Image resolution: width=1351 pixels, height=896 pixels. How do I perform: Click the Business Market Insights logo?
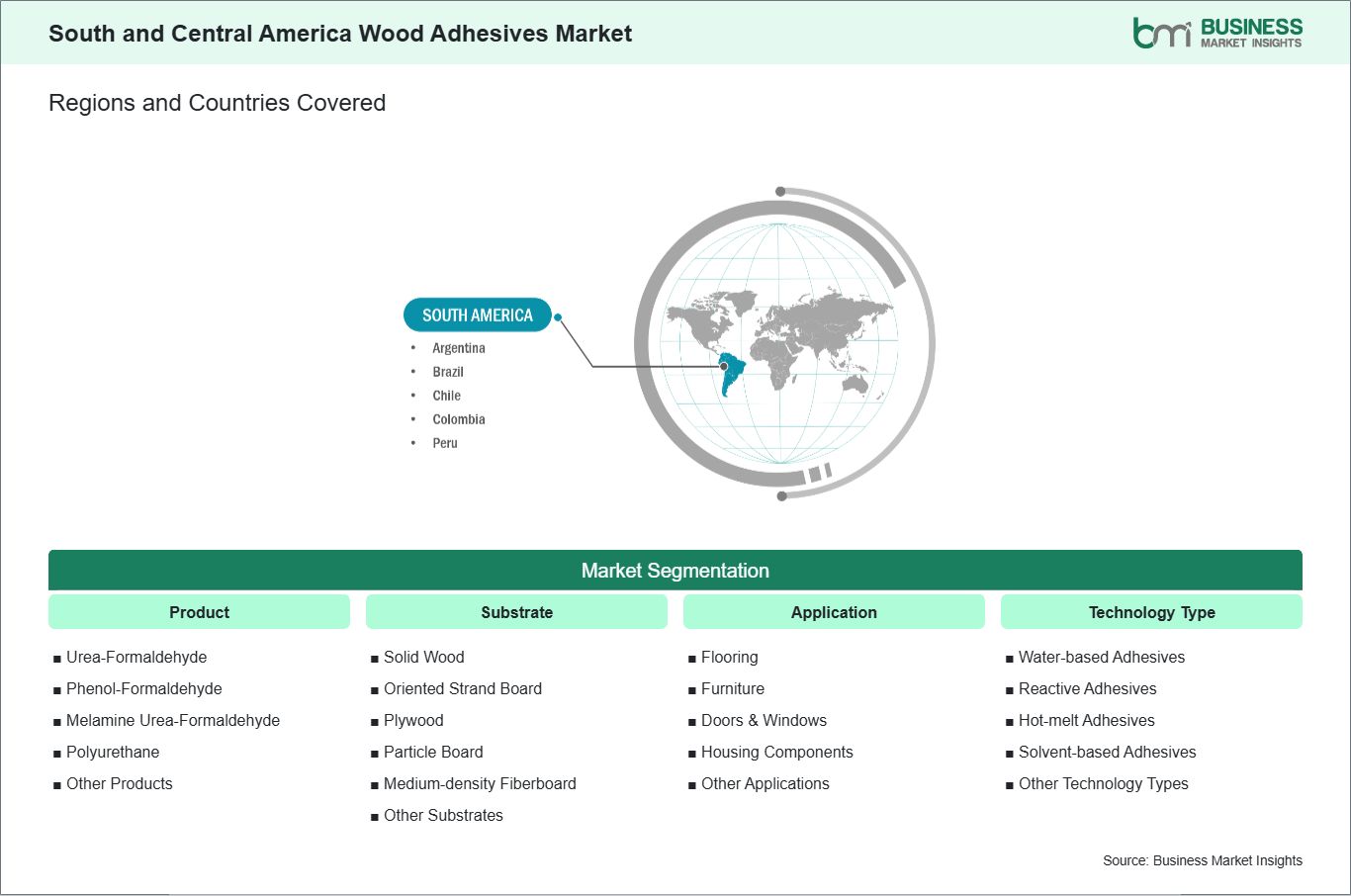coord(1217,33)
